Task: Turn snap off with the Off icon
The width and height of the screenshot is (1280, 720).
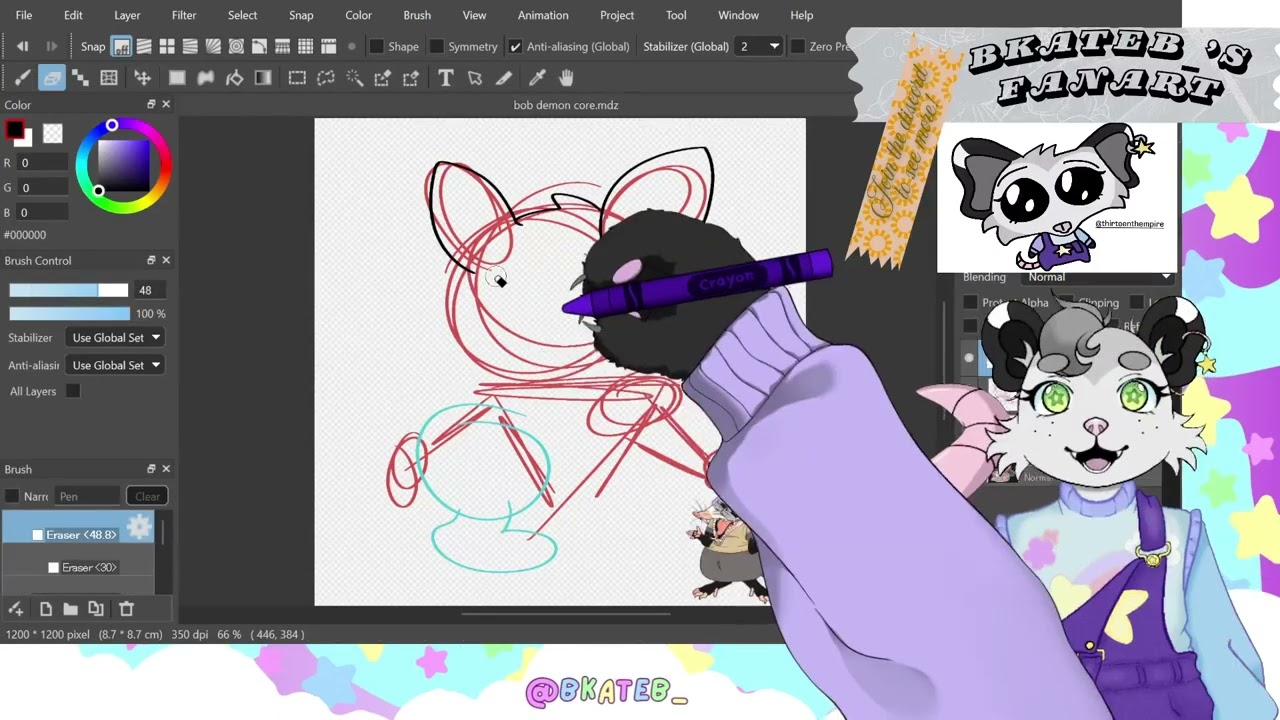Action: pyautogui.click(x=121, y=46)
